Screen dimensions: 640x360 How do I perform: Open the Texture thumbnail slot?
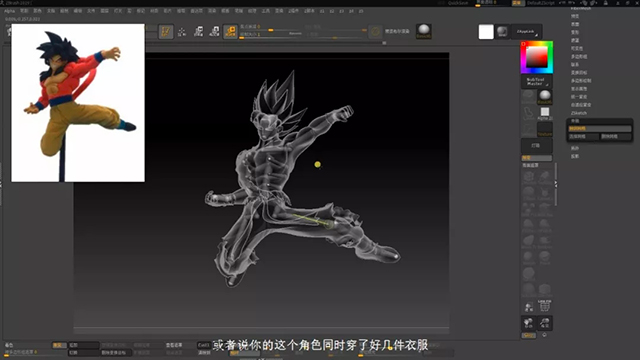pos(544,129)
